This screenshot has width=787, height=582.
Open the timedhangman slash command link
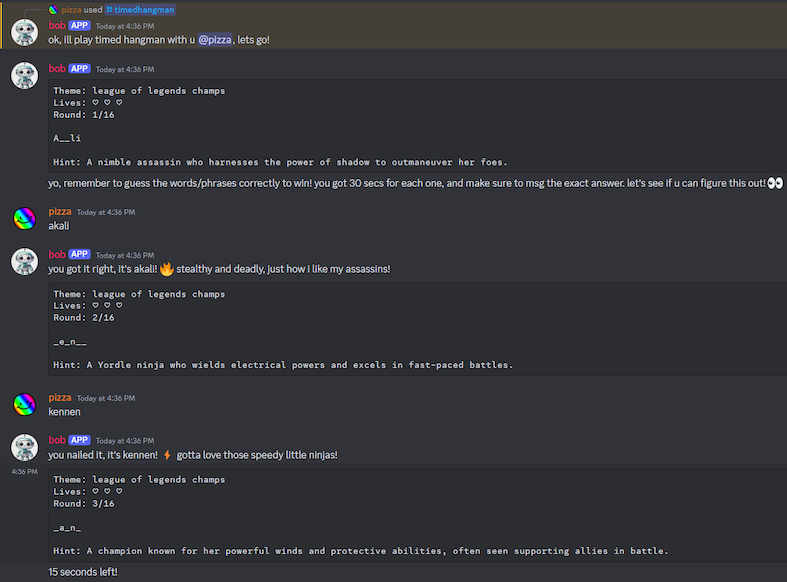pos(140,10)
